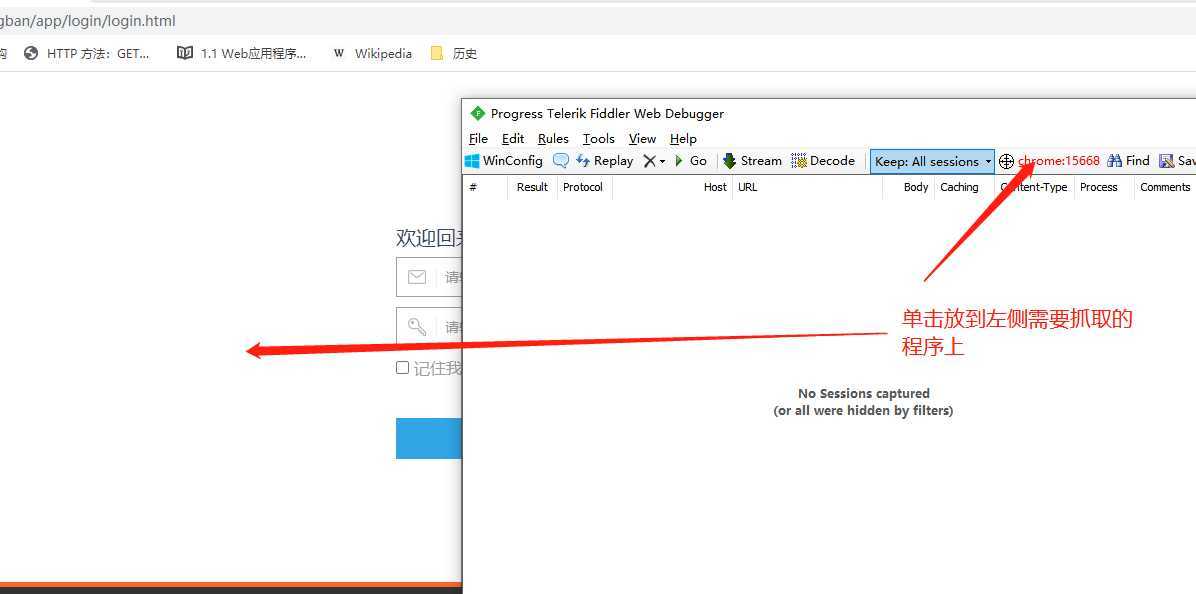Screen dimensions: 1196x594
Task: Click the crosshair process-picker target icon
Action: pyautogui.click(x=1006, y=162)
